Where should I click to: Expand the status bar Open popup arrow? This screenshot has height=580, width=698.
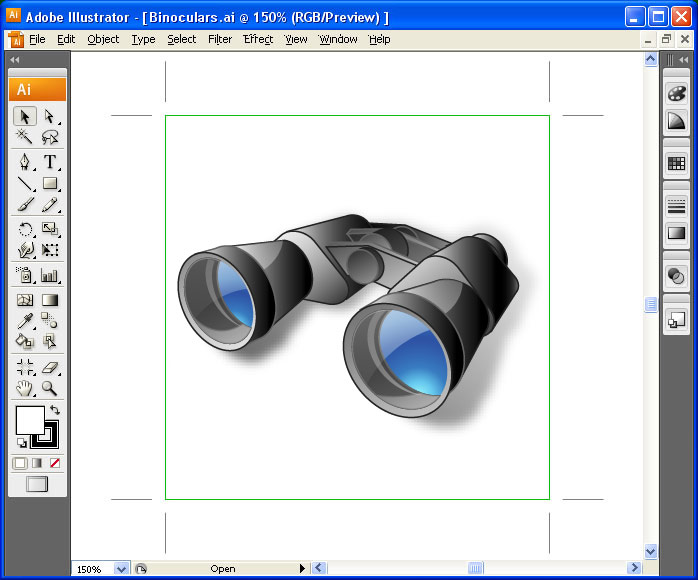coord(303,569)
